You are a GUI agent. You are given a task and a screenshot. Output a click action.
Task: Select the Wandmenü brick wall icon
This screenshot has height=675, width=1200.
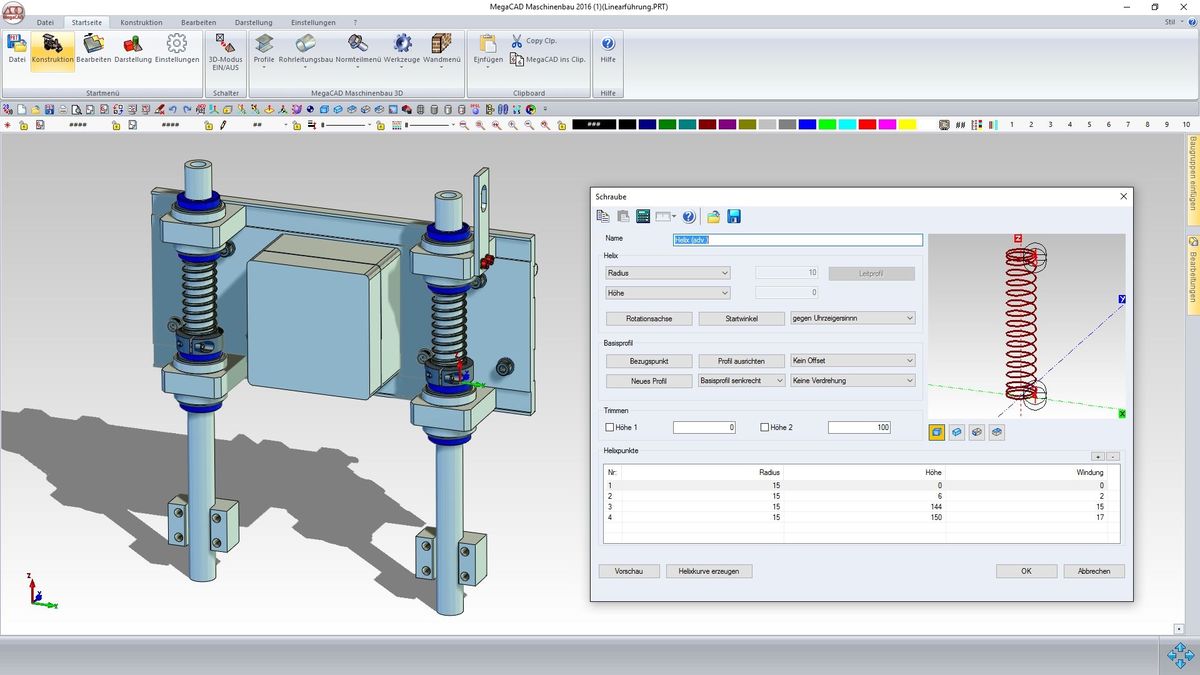click(x=441, y=44)
